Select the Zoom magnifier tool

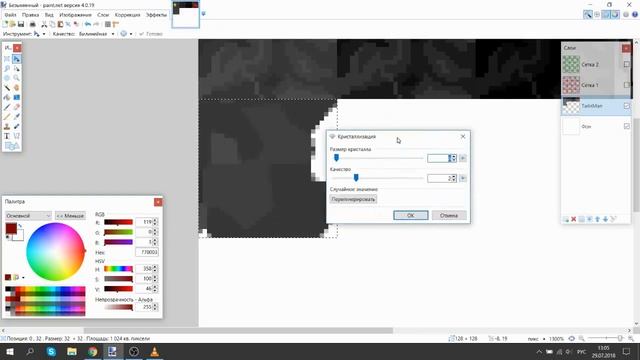pos(17,78)
